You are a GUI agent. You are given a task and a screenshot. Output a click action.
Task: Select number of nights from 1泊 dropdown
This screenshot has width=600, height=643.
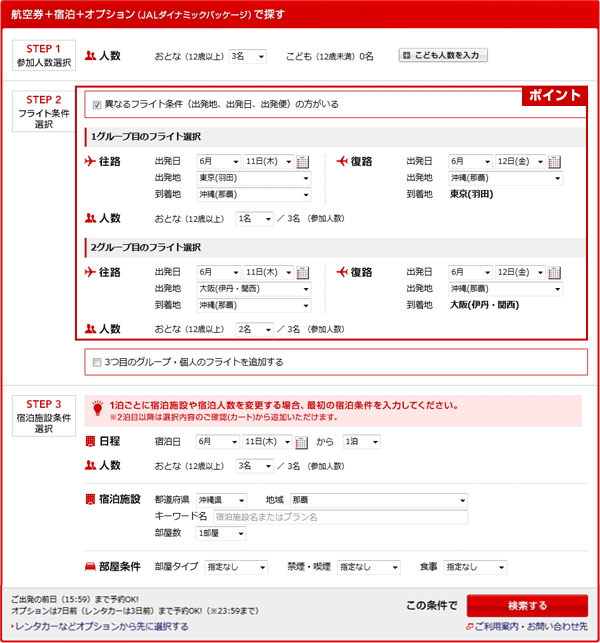click(362, 442)
